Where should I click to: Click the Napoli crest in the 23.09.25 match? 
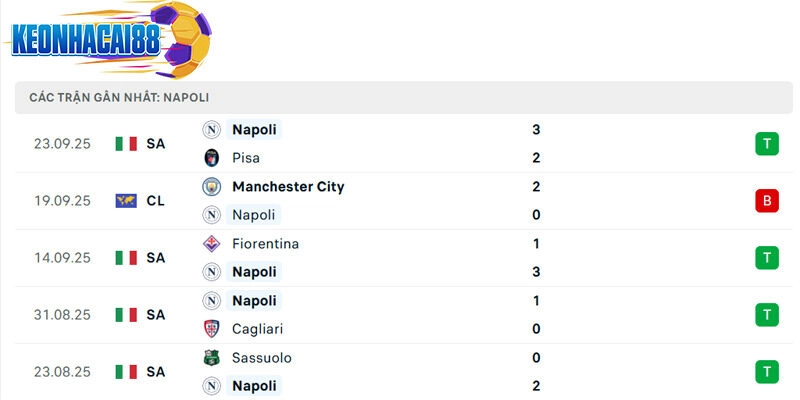point(211,130)
